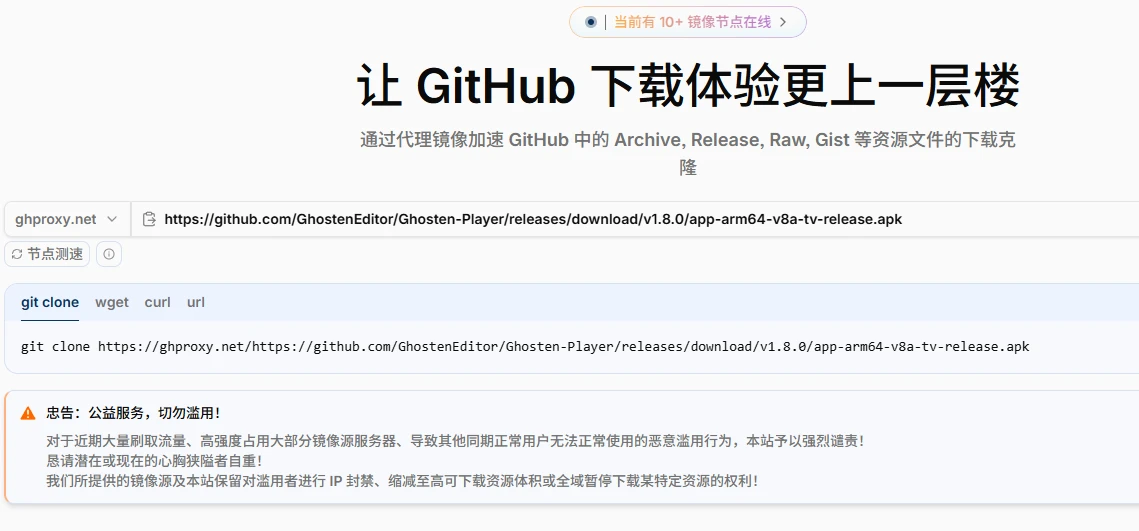This screenshot has height=531, width=1139.
Task: Click the 忠告:公益服务,切勿滥用 warning title
Action: click(x=133, y=413)
